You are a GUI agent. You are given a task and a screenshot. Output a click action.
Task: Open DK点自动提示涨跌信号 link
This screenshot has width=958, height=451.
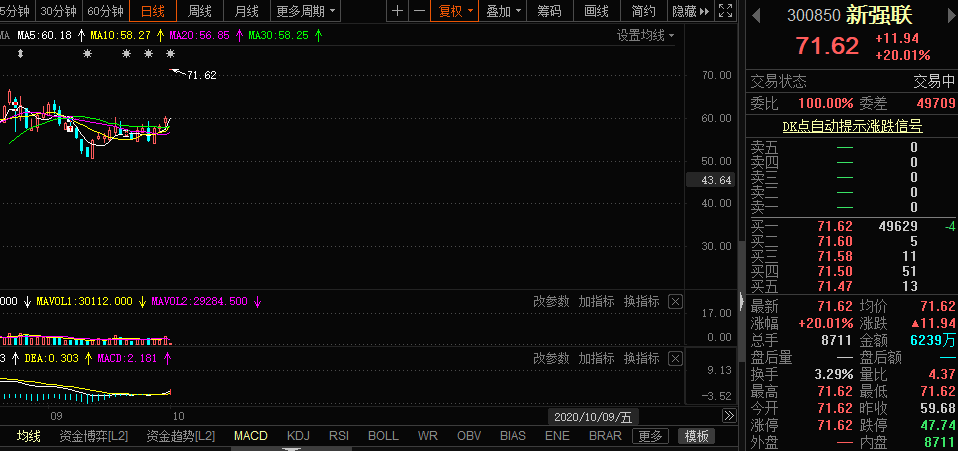pyautogui.click(x=852, y=126)
